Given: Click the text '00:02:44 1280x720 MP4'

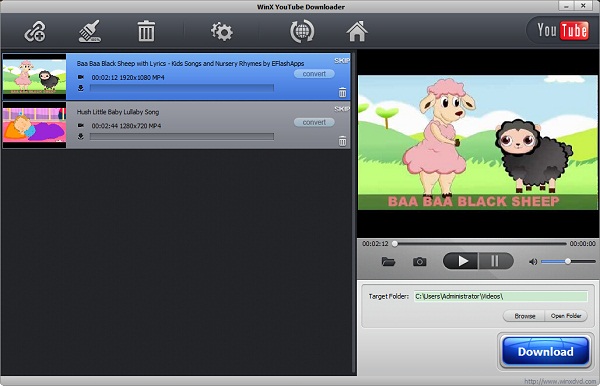Looking at the screenshot, I should [126, 126].
